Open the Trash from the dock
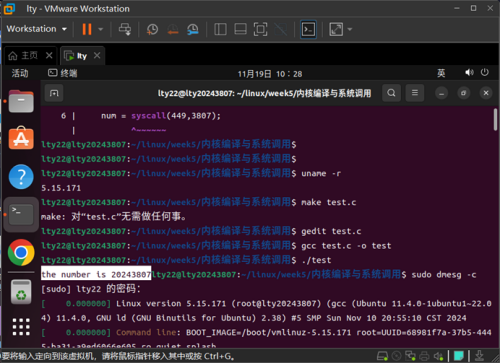This screenshot has width=500, height=363. pos(21,292)
